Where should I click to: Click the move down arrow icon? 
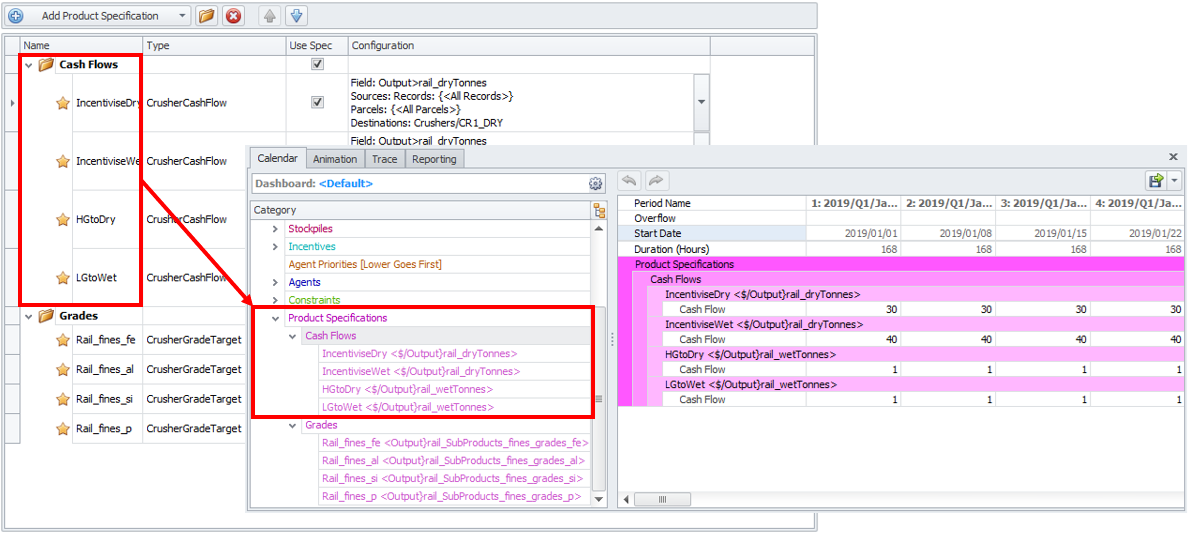[296, 16]
